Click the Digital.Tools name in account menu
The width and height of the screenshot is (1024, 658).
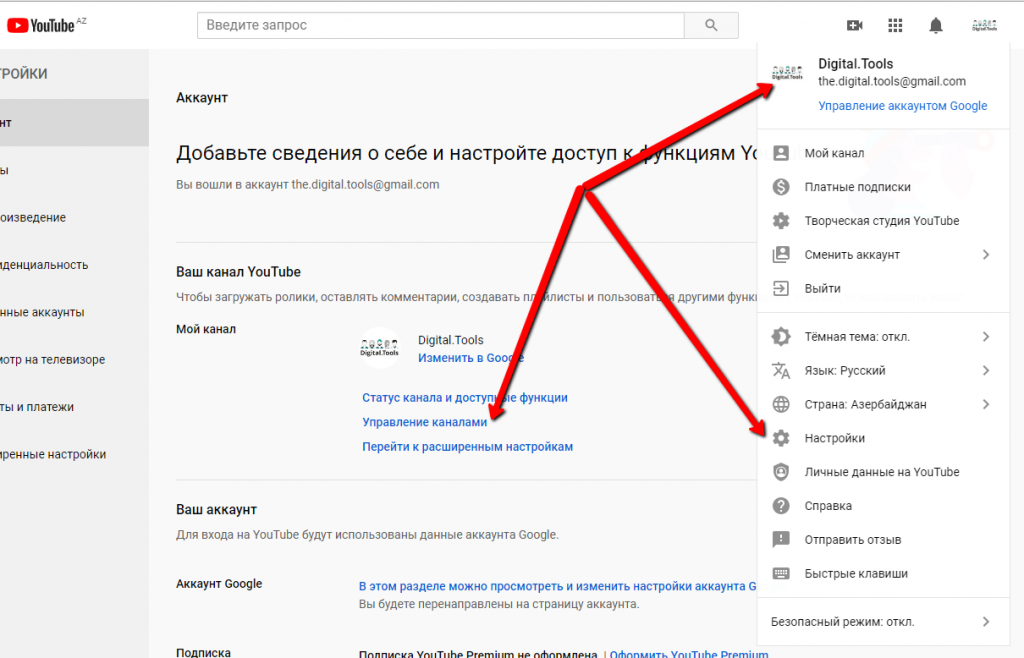click(856, 64)
